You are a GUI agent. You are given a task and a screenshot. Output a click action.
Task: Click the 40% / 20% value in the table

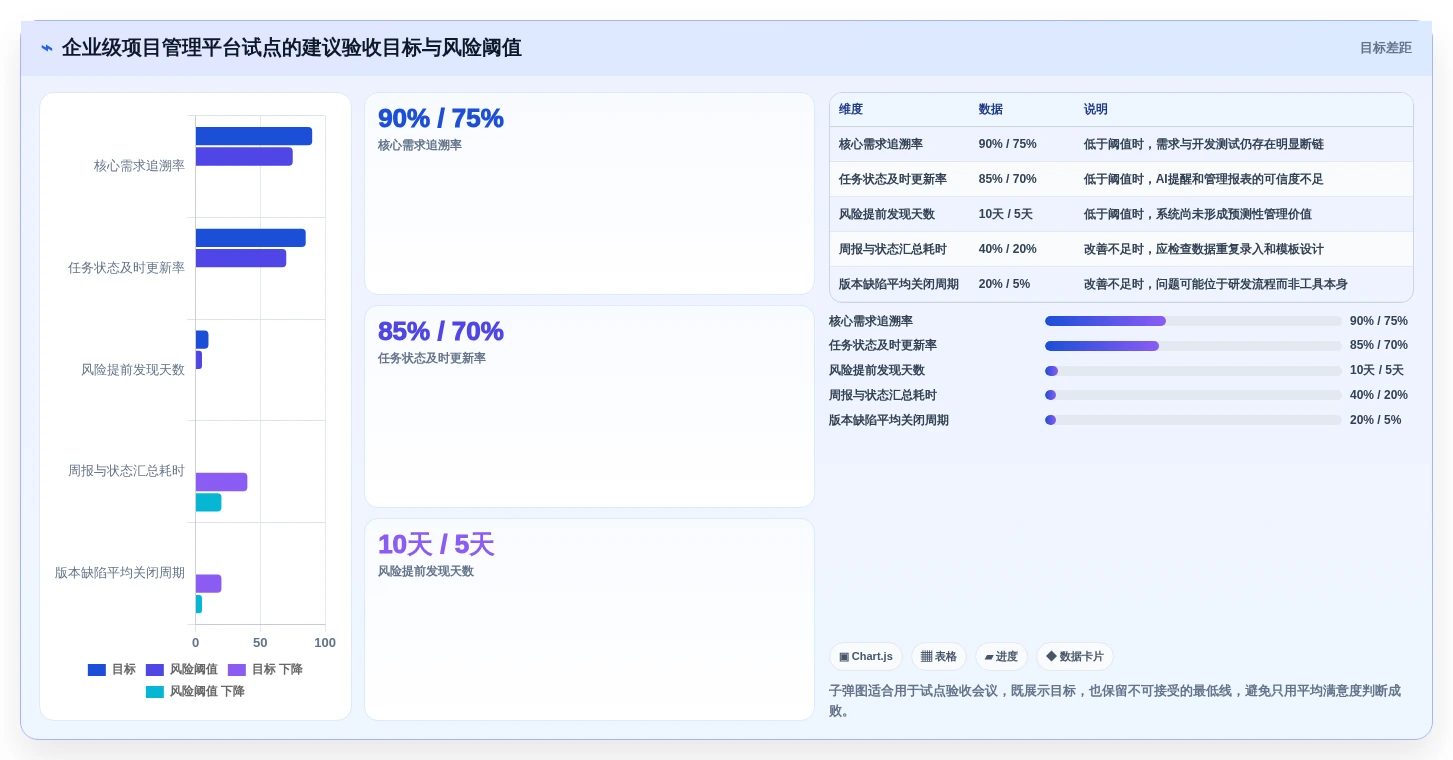[x=1008, y=249]
